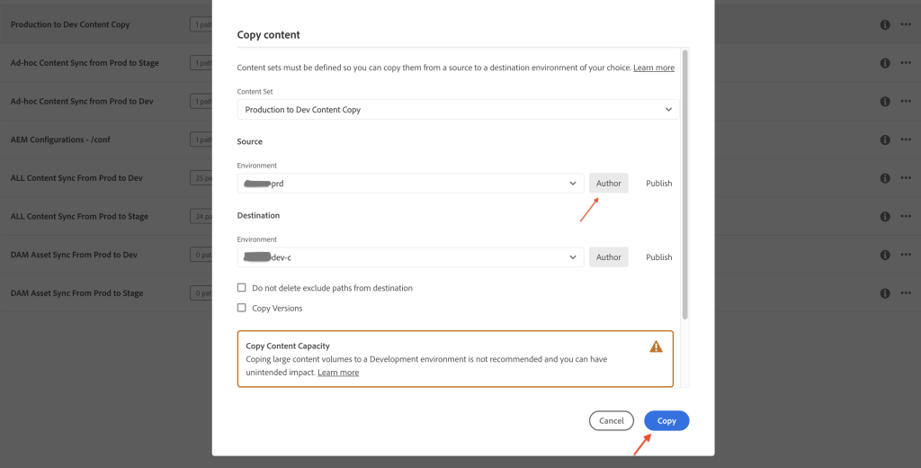Viewport: 921px width, 468px height.
Task: Open actions menu for ALL Content Sync Prod to Stage
Action: (x=905, y=216)
